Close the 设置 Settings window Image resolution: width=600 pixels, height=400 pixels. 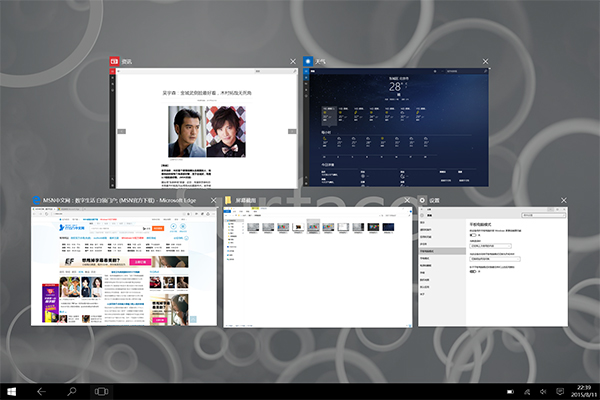click(564, 200)
